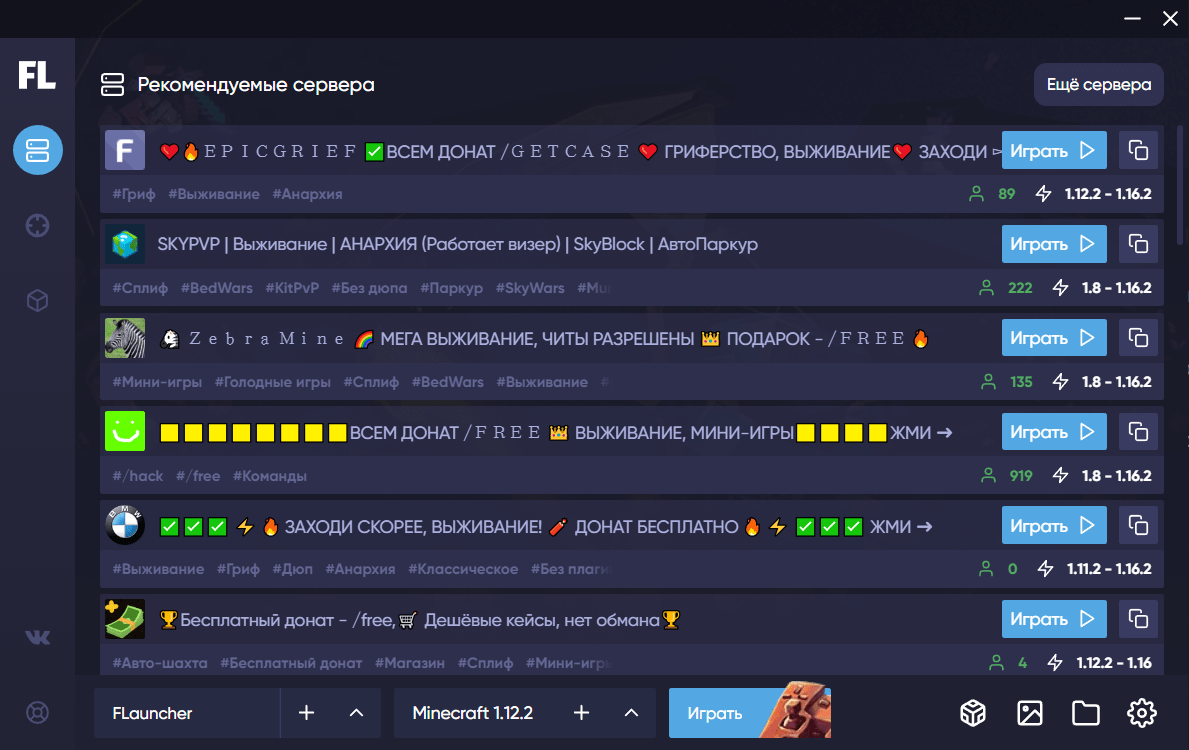Click the FL logo
Viewport: 1189px width, 750px height.
37,75
